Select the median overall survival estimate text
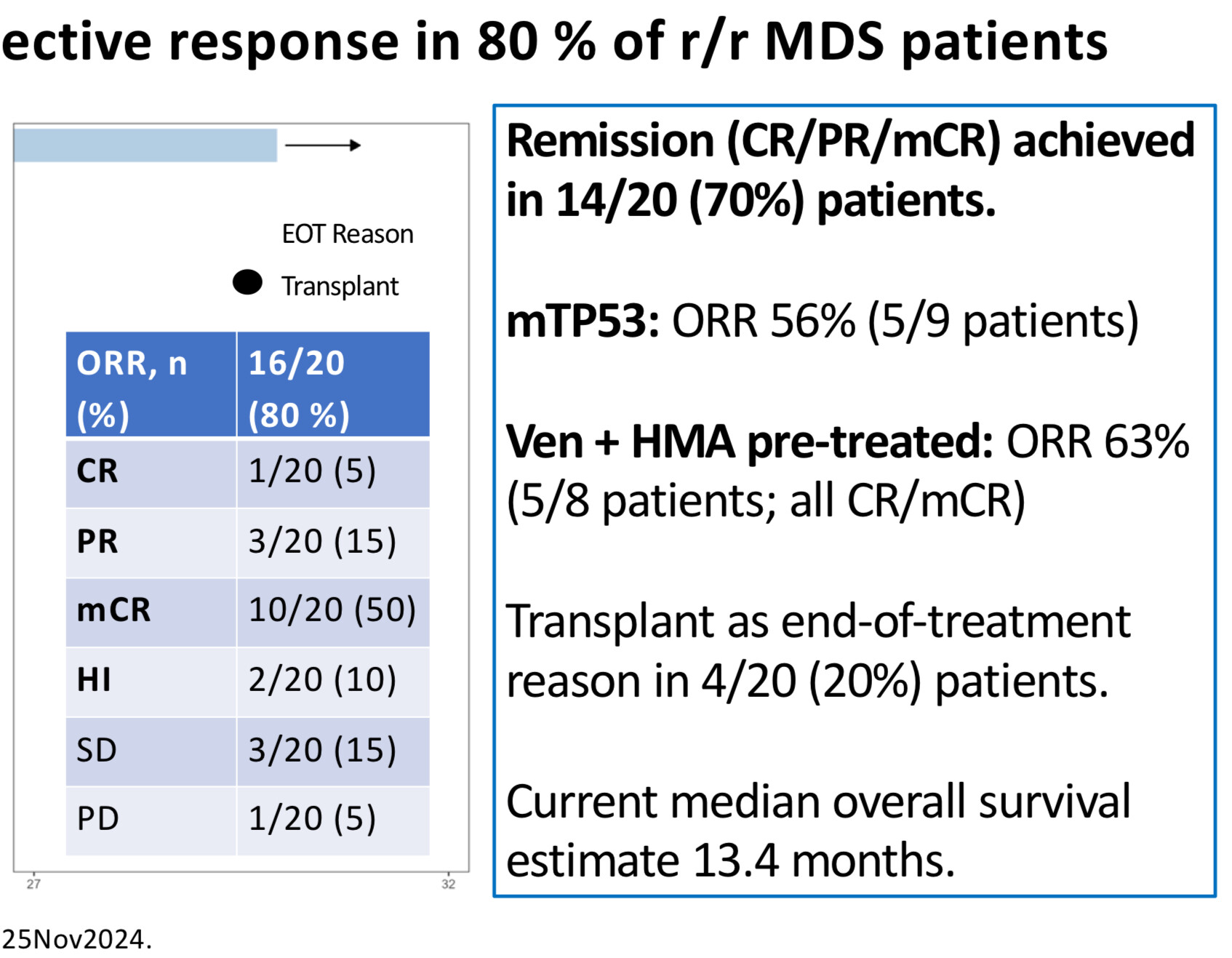The width and height of the screenshot is (1232, 958). (x=818, y=831)
